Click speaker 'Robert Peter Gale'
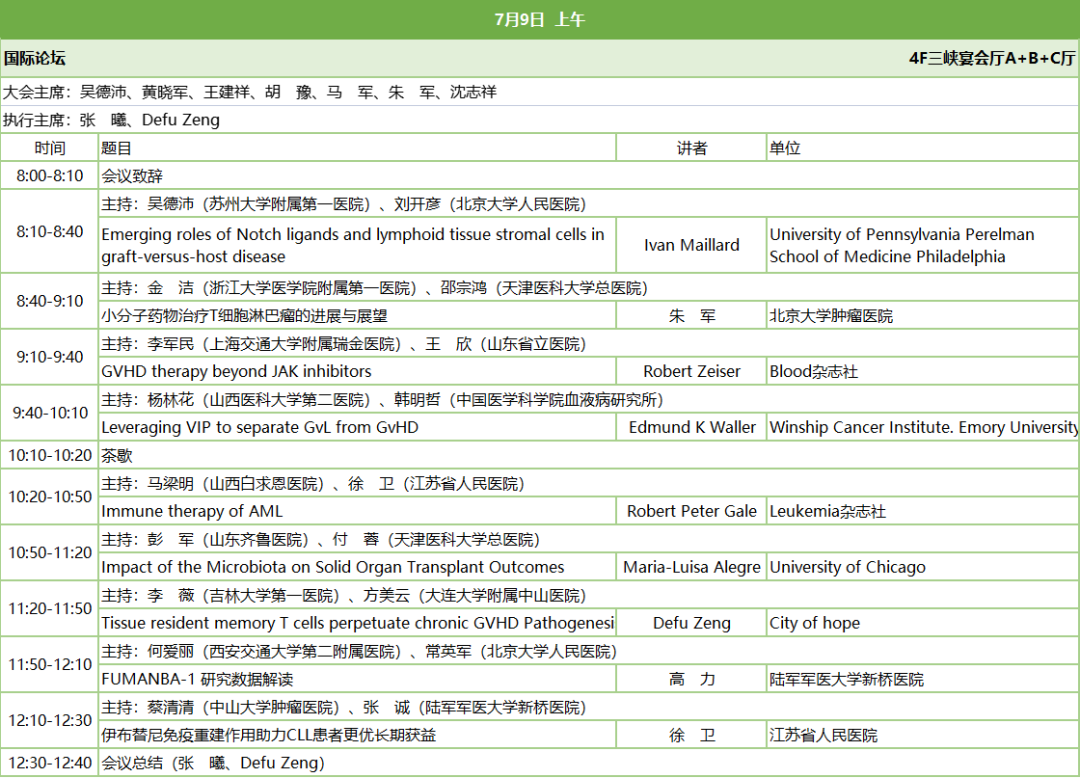Image resolution: width=1080 pixels, height=778 pixels. (x=692, y=511)
